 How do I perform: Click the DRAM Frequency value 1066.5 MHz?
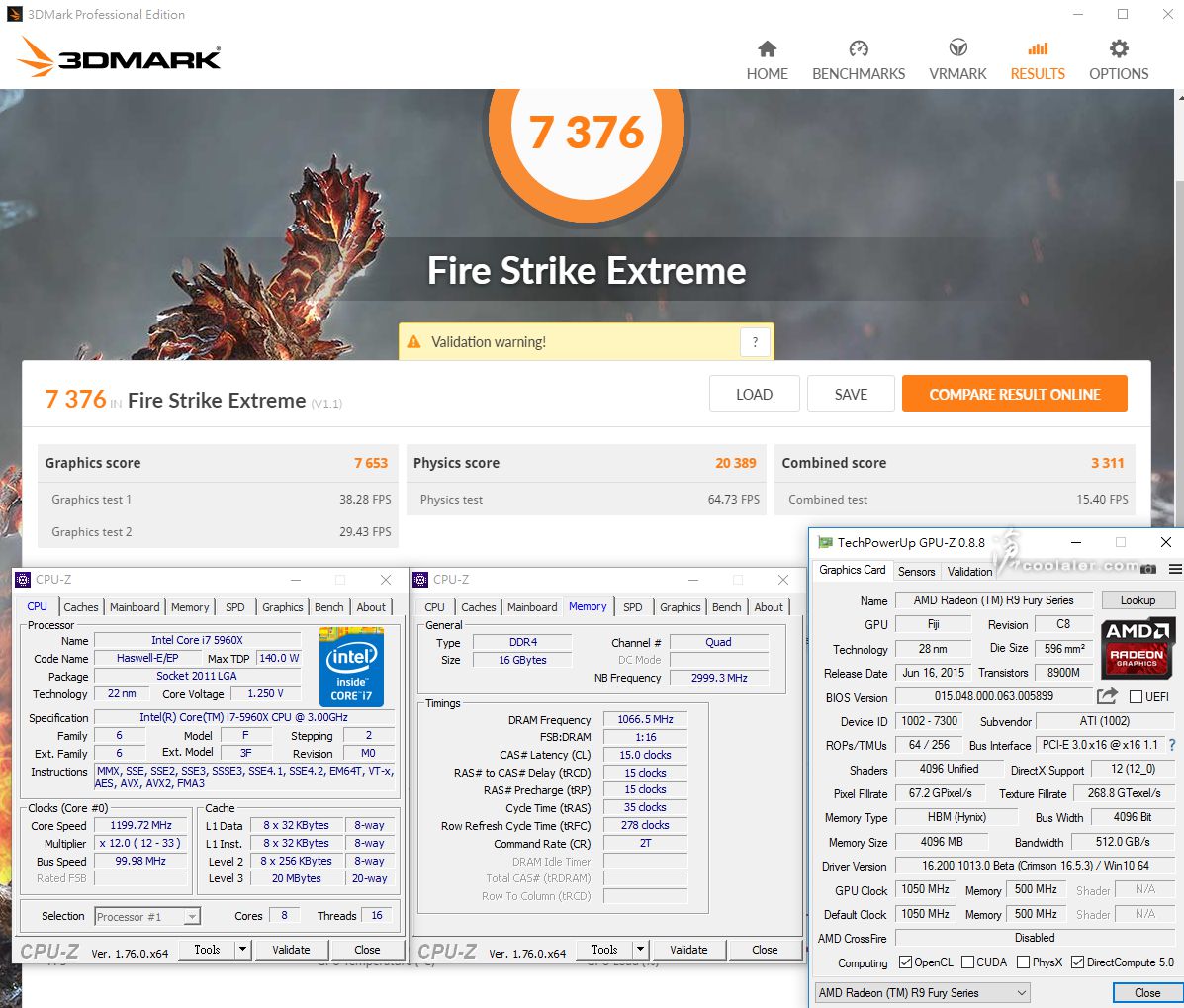click(645, 719)
